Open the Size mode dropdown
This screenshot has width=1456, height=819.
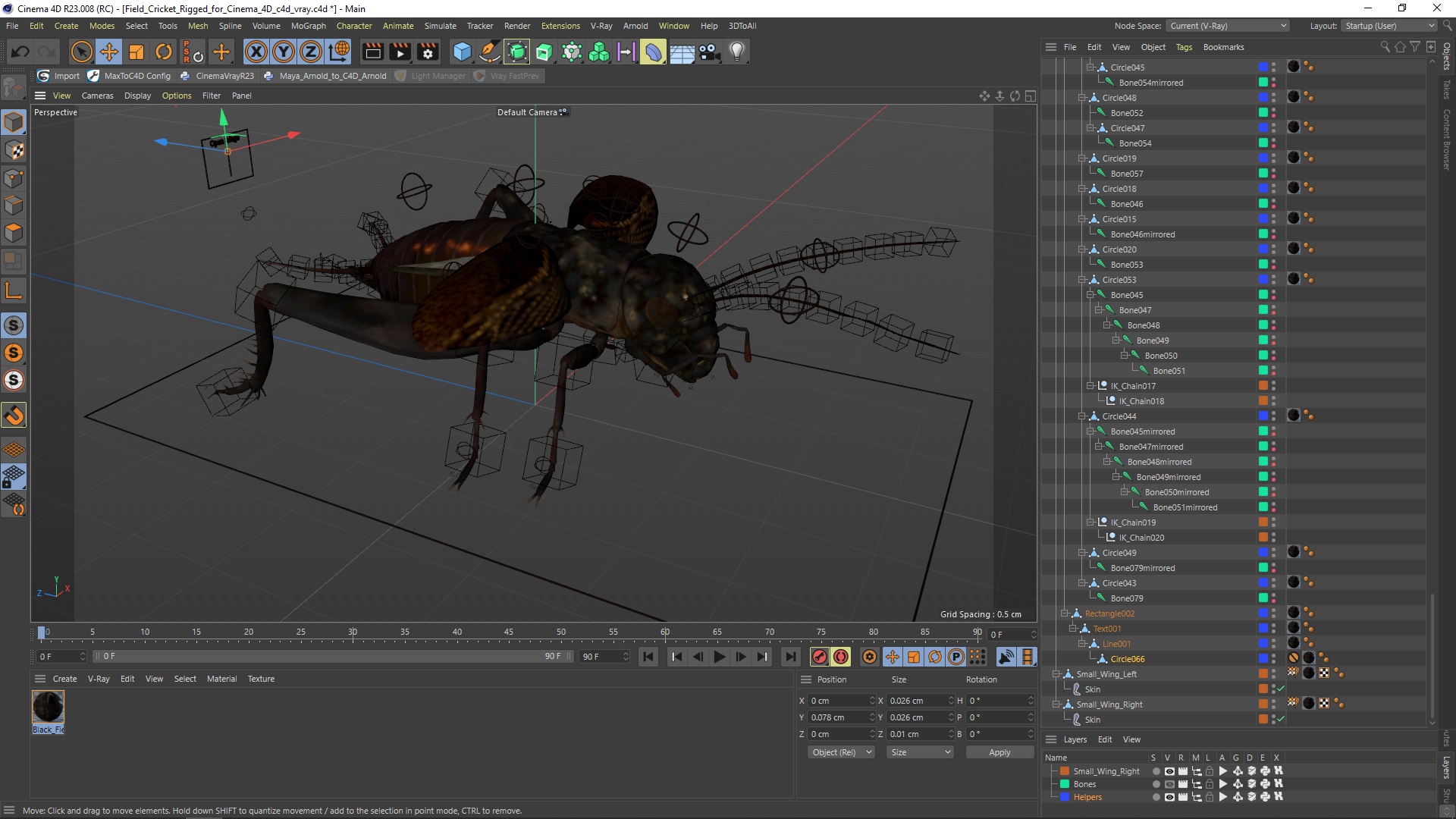point(920,752)
